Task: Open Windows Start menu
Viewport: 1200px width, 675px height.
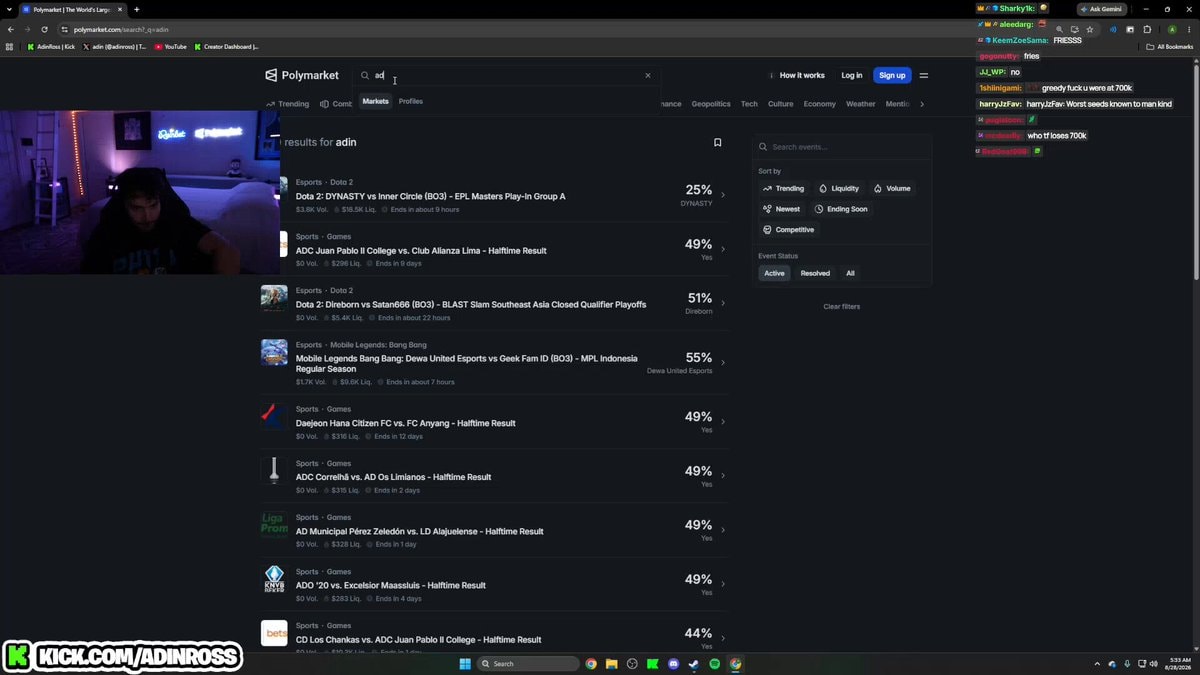Action: [x=465, y=664]
